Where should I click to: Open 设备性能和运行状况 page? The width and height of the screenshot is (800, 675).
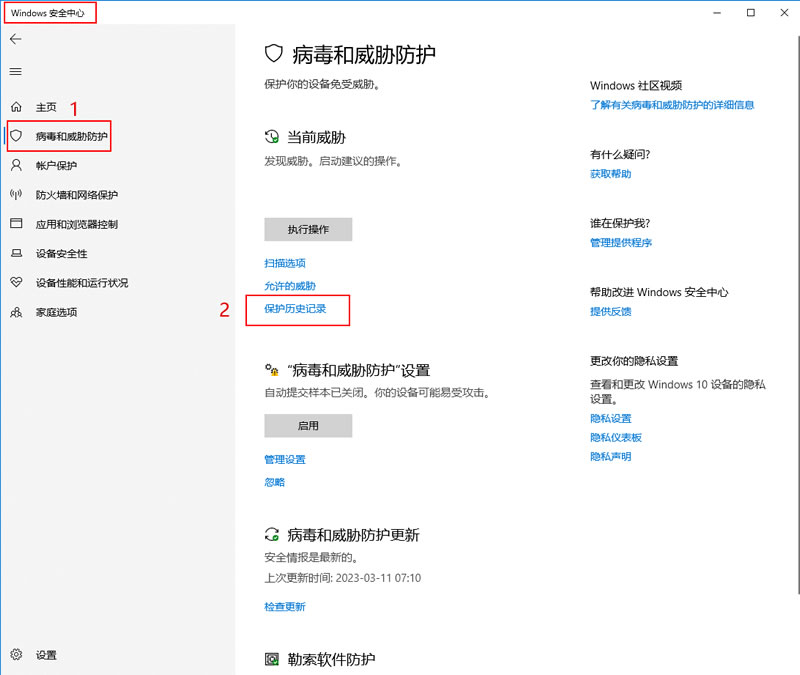(82, 283)
